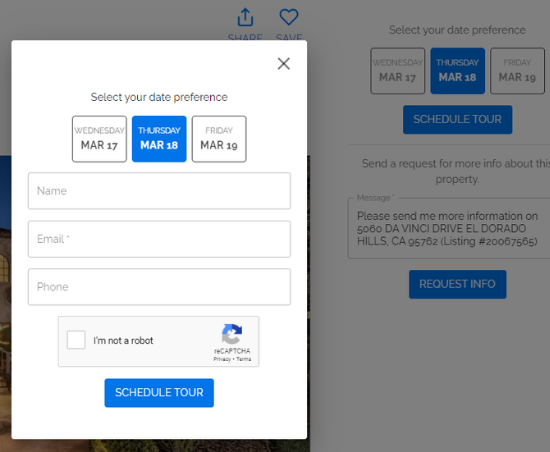
Task: Select Thursday Mar 18 in the dialog
Action: point(159,139)
